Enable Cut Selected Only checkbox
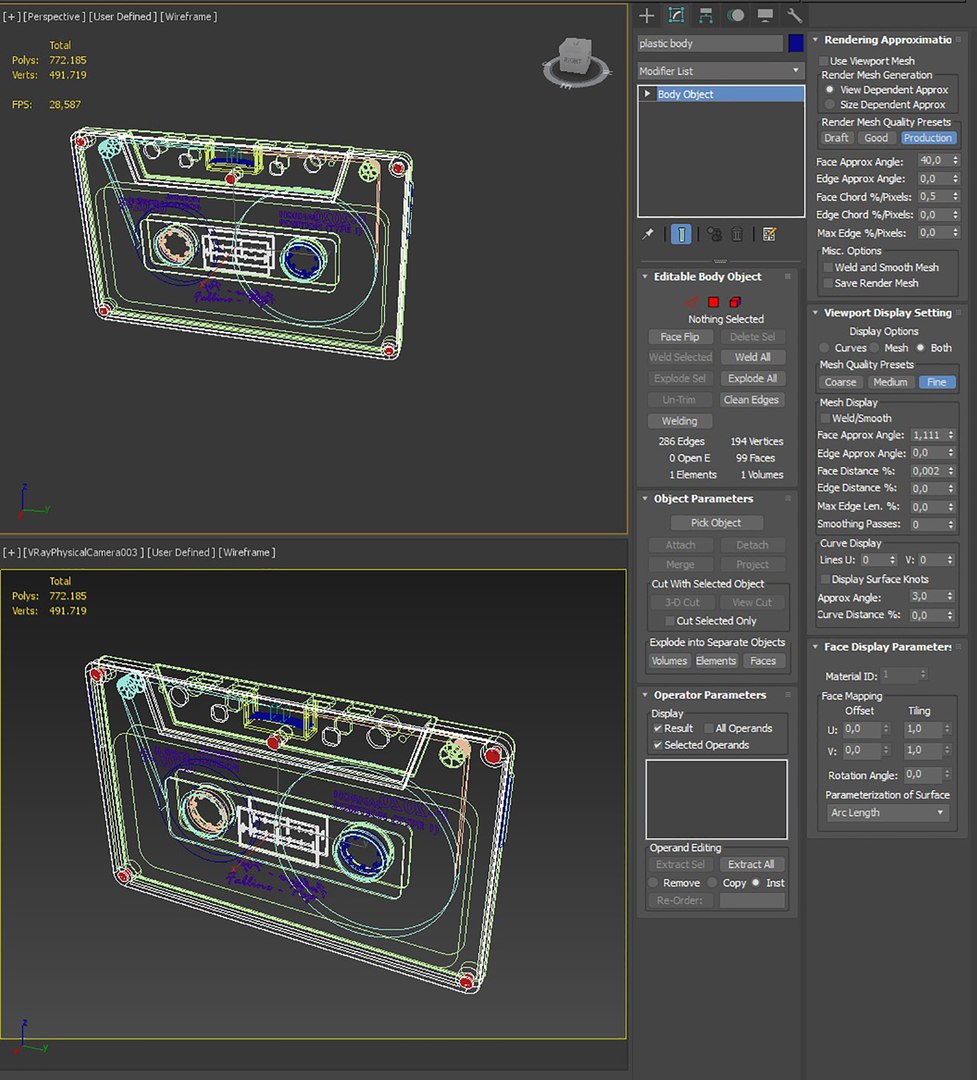The height and width of the screenshot is (1080, 977). pos(670,621)
